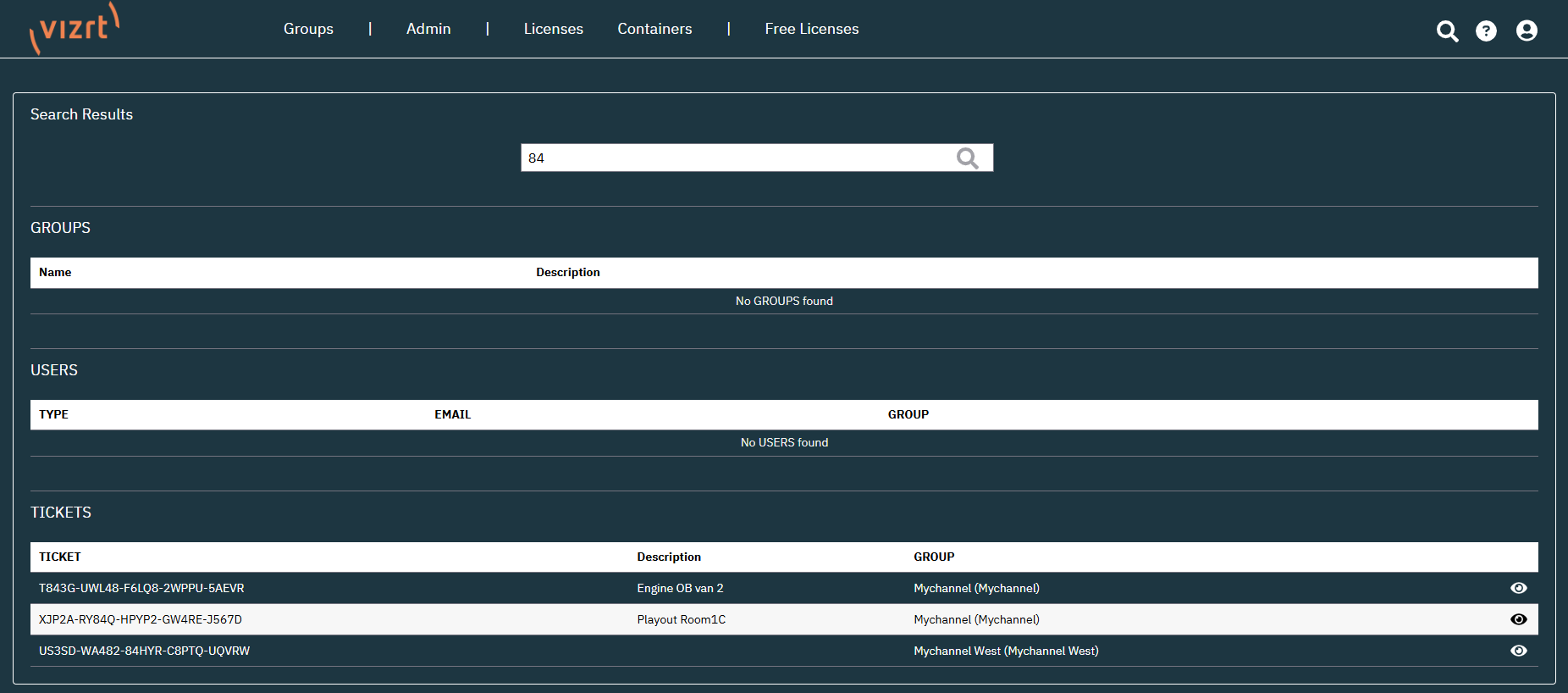Image resolution: width=1568 pixels, height=693 pixels.
Task: Open the search icon in the top bar
Action: 1448,31
